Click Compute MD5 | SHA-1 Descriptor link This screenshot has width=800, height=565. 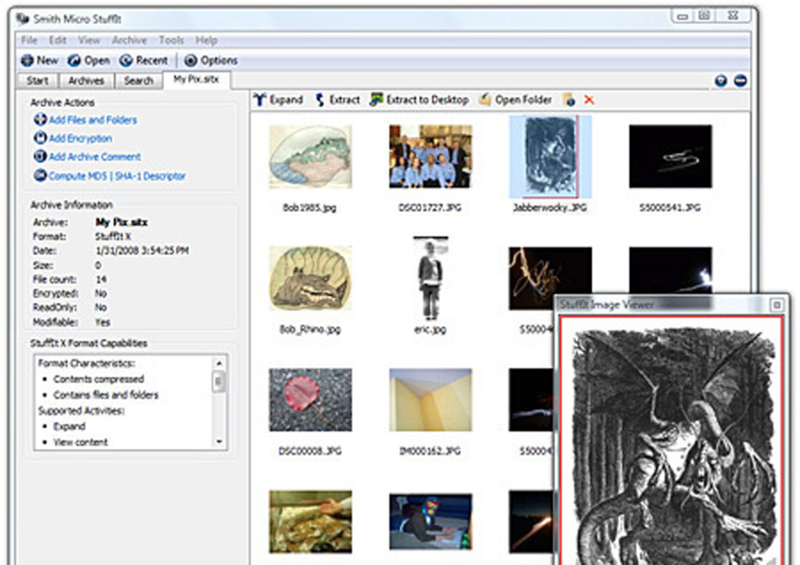[x=116, y=176]
